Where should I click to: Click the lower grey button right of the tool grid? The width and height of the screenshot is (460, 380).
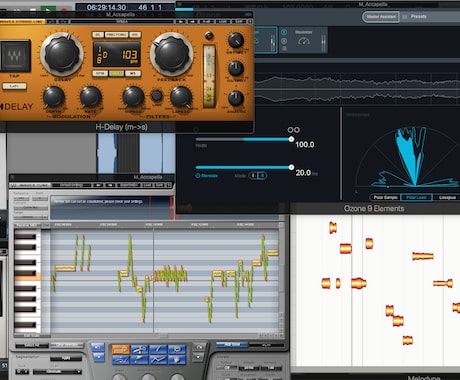point(199,357)
